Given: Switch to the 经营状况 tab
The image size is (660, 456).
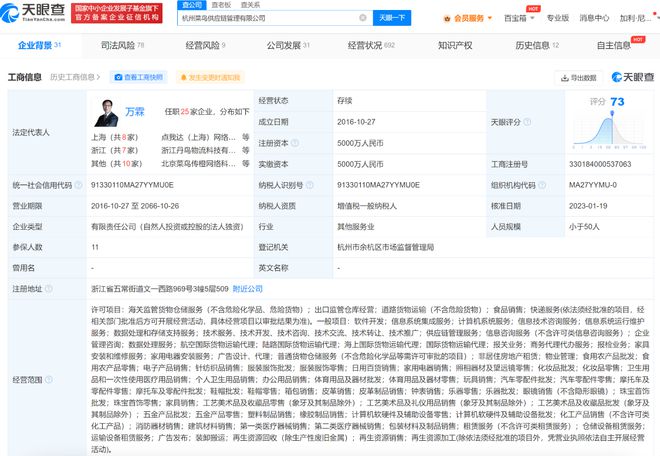Looking at the screenshot, I should 371,45.
